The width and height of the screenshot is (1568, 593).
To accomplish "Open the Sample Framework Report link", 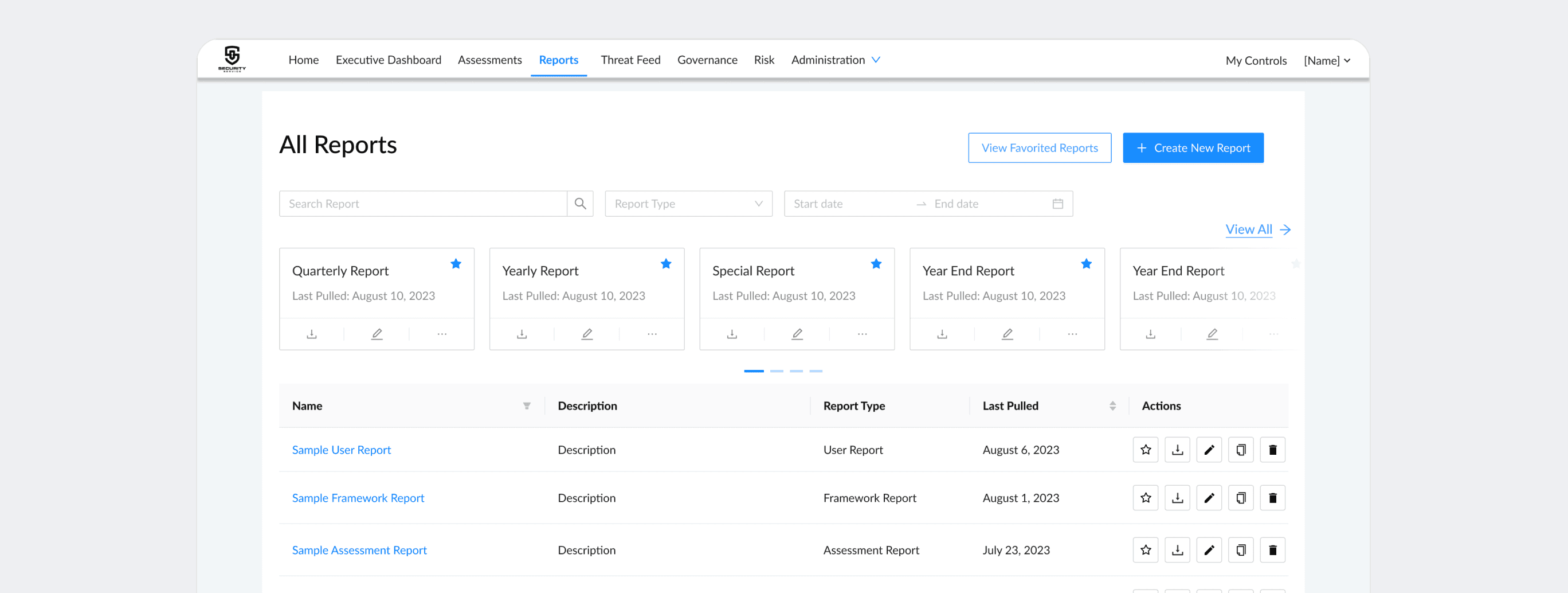I will click(x=358, y=498).
